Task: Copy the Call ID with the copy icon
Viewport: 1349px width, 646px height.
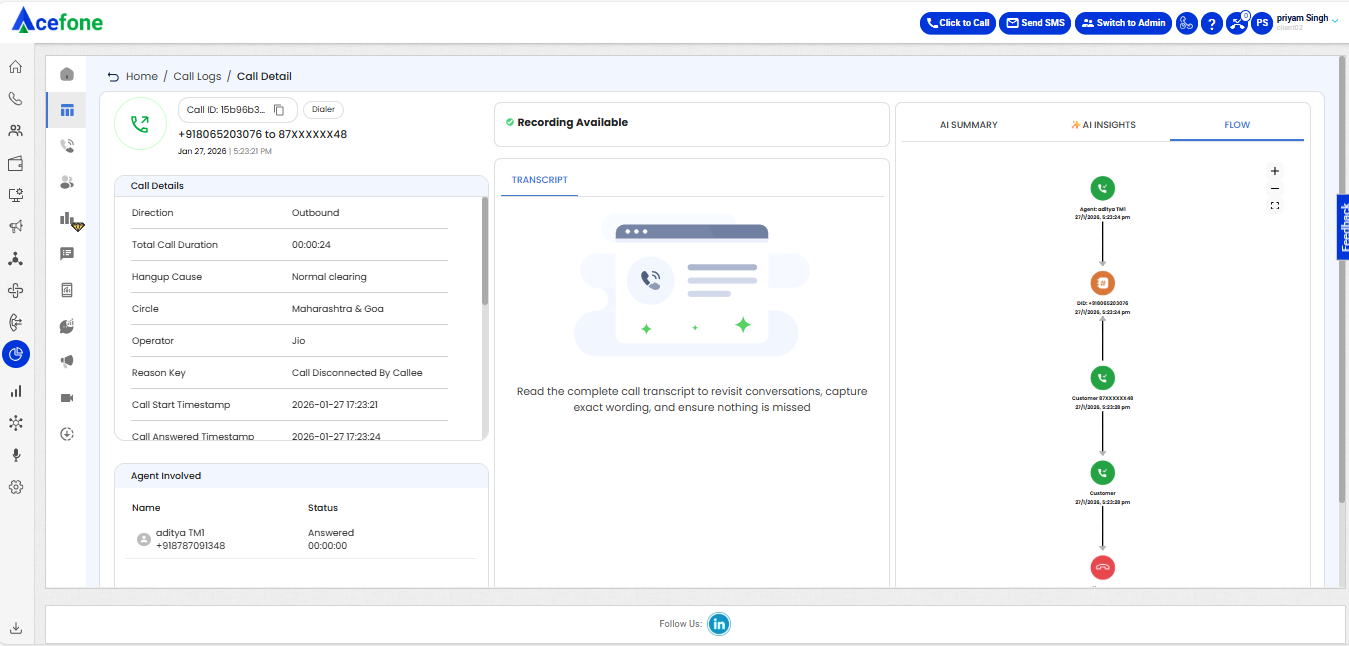Action: [280, 110]
